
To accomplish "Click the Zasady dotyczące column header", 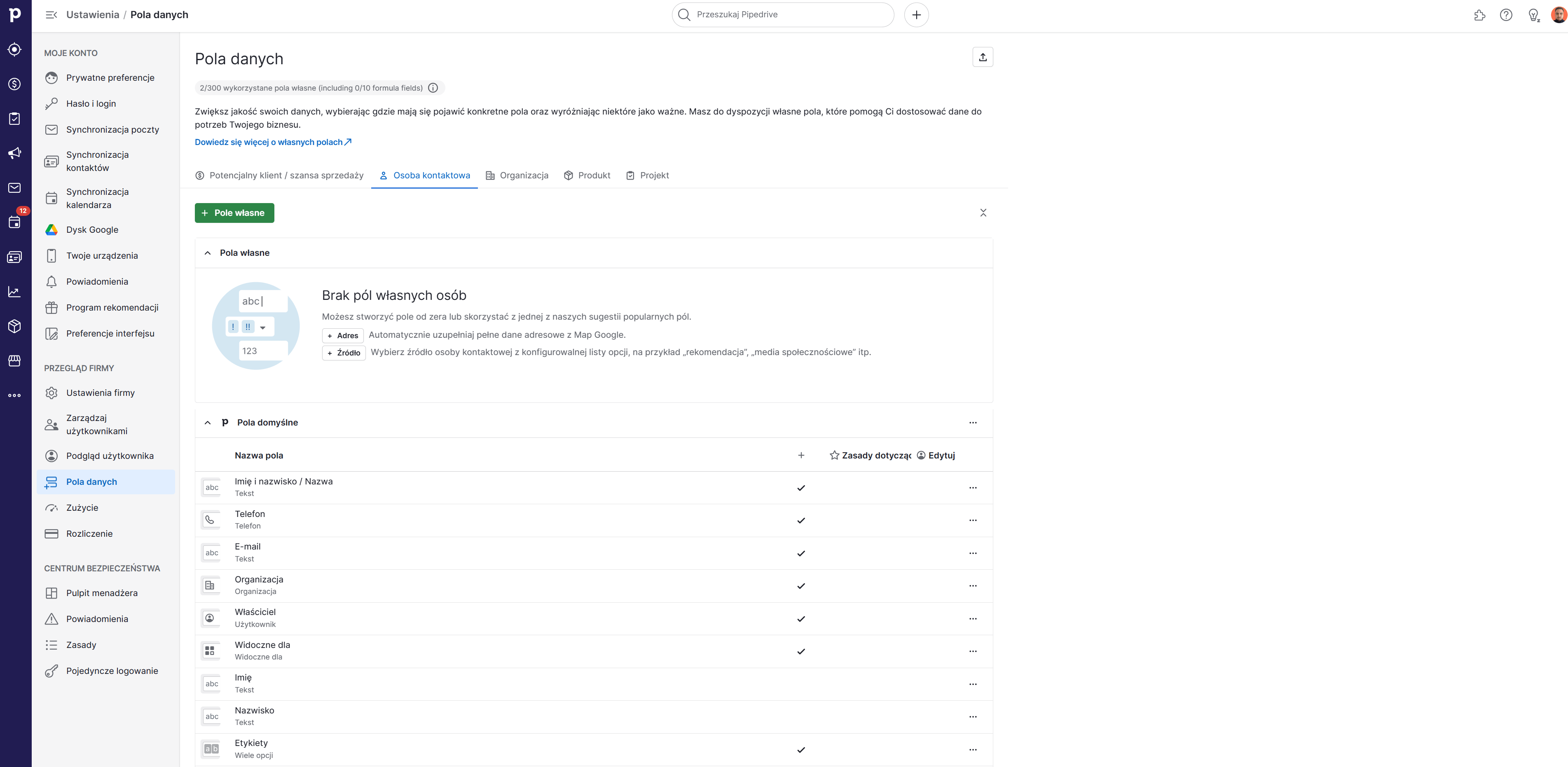I will (871, 455).
